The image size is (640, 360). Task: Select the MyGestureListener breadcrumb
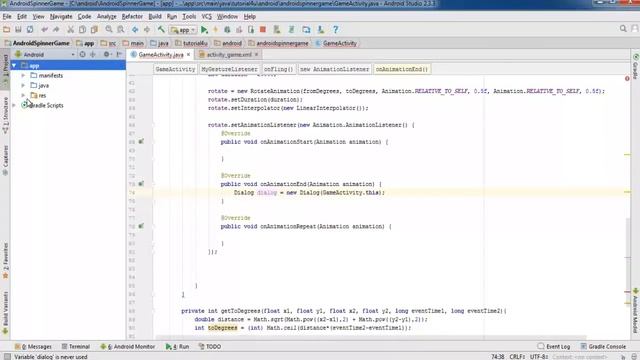click(x=229, y=69)
